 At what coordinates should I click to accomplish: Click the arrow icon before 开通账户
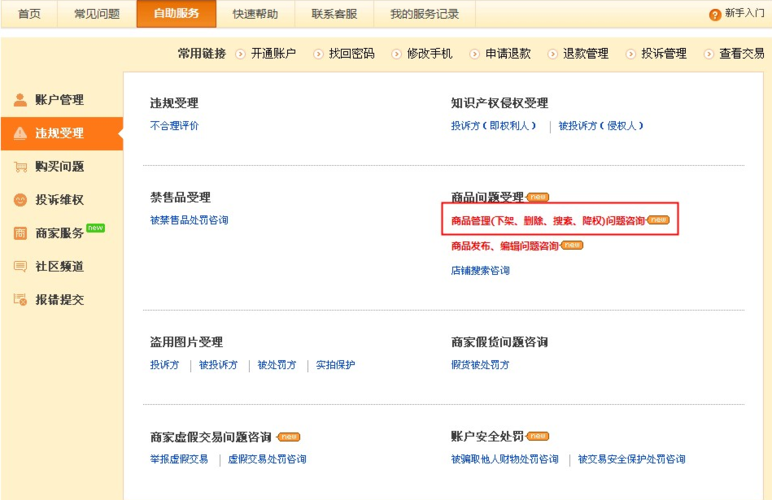pos(240,54)
